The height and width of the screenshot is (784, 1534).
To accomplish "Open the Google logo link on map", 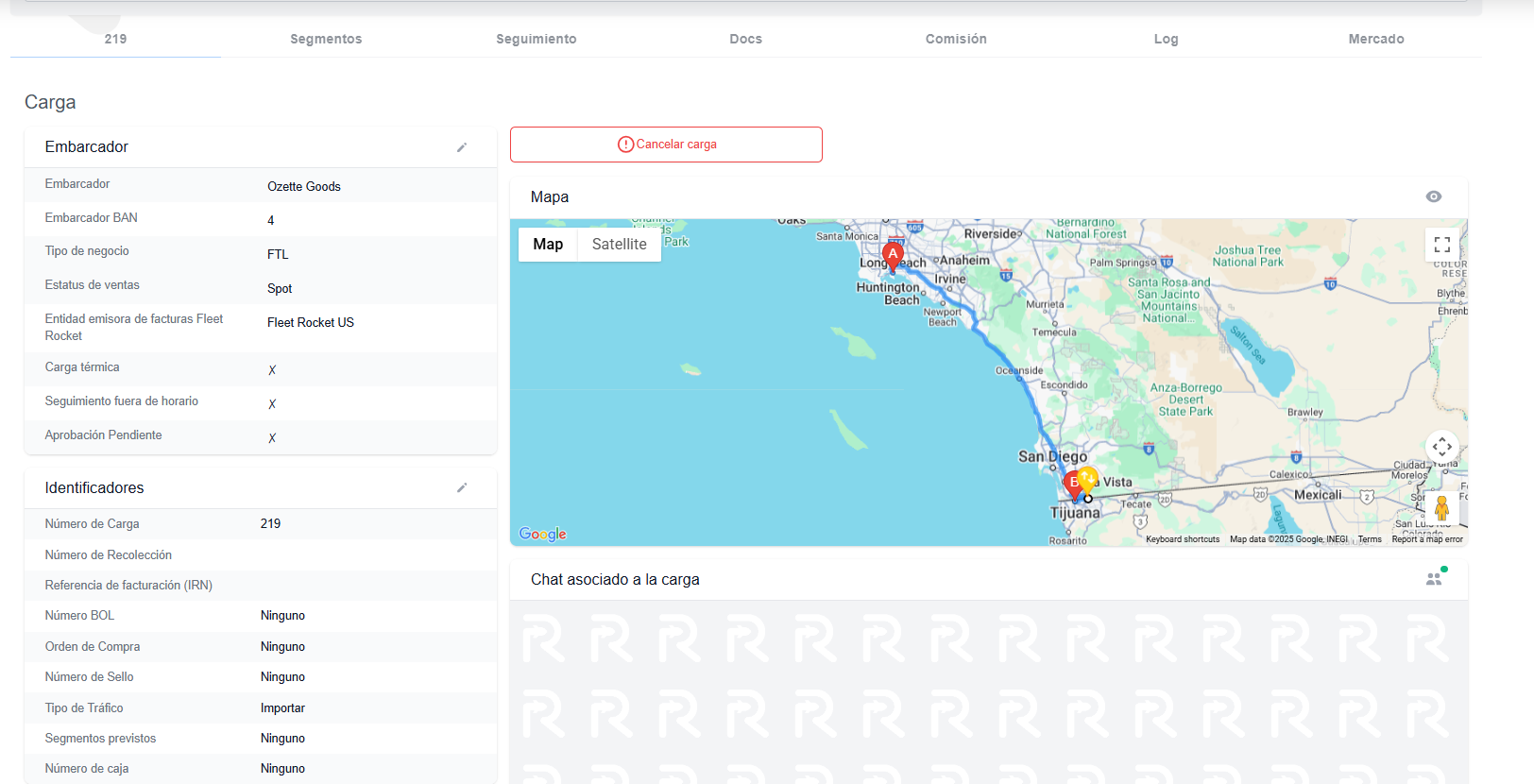I will click(x=543, y=534).
